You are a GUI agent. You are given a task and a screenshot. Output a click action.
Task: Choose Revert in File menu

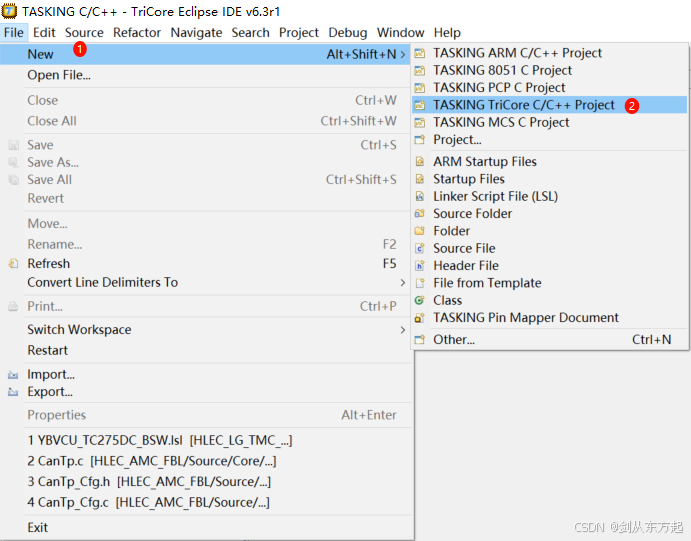[x=206, y=198]
